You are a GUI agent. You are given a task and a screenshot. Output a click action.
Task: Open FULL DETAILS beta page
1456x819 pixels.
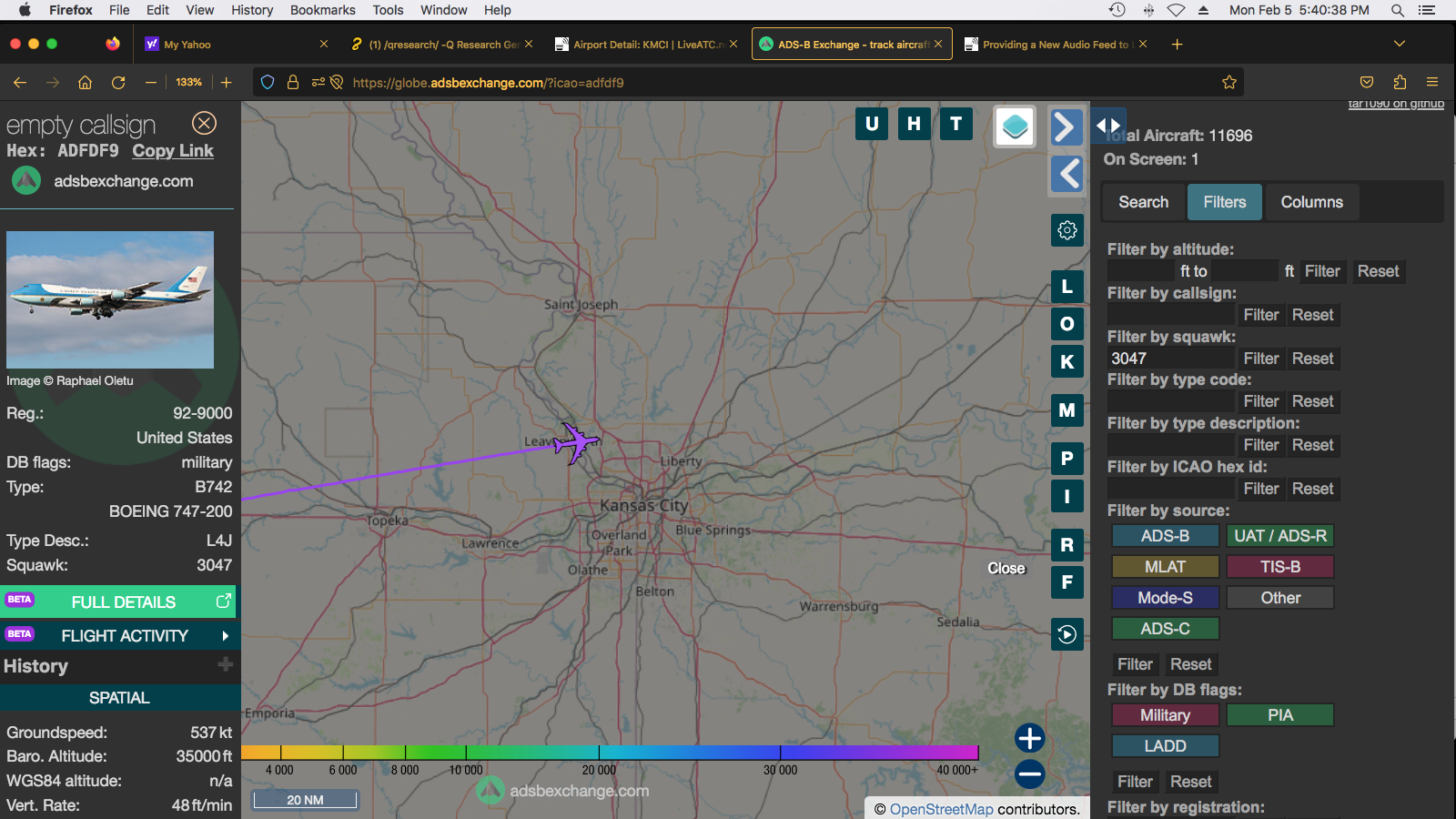click(x=118, y=602)
